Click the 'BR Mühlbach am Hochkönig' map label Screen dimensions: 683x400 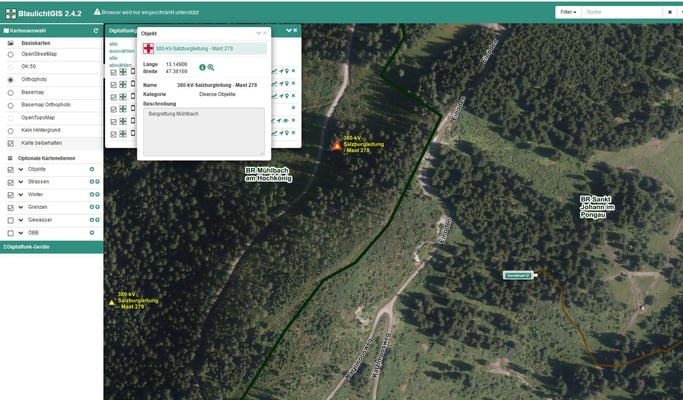click(268, 174)
